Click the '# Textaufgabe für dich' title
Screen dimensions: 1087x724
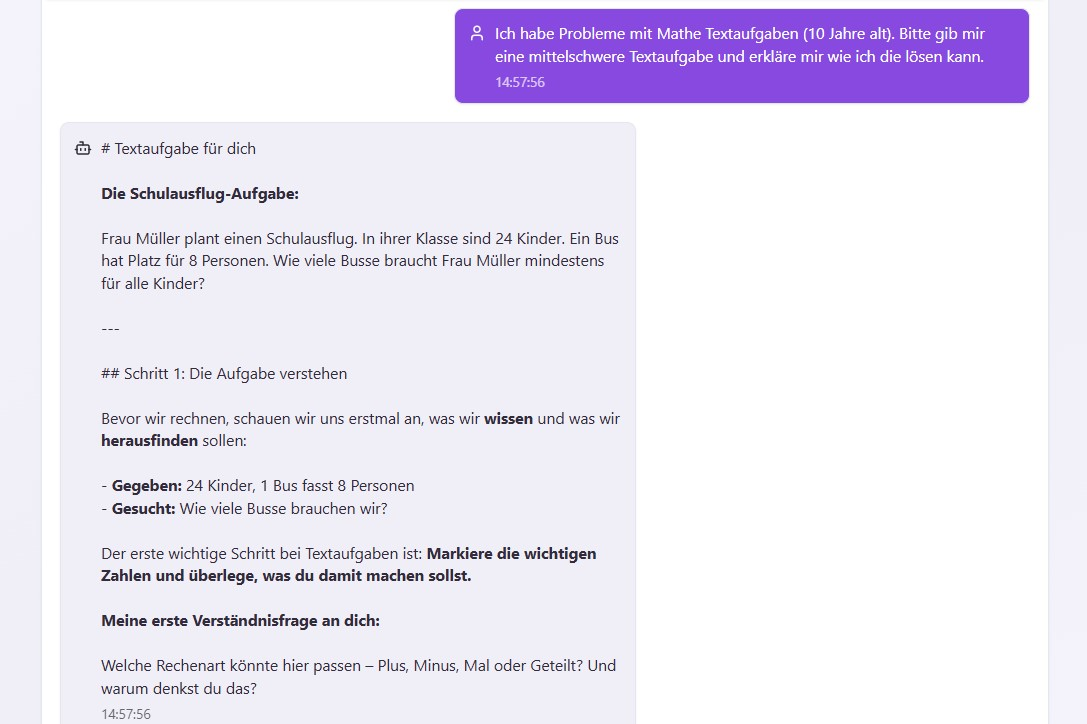178,148
